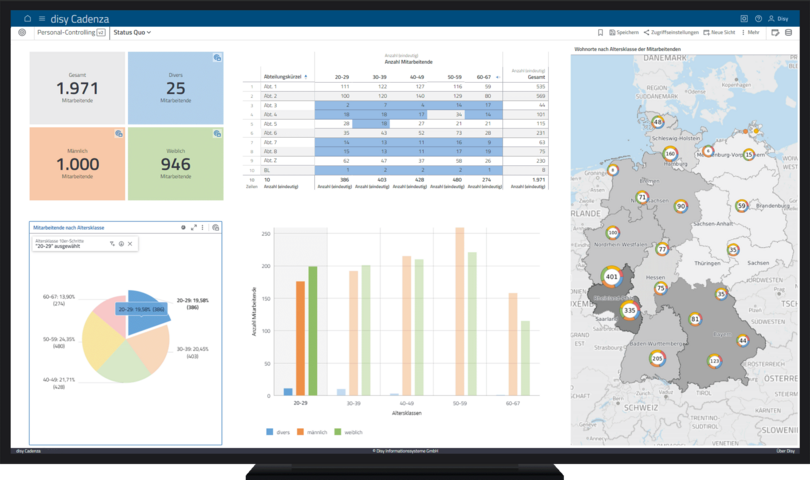Open the Disy user account menu
810x480 pixels.
click(x=778, y=19)
